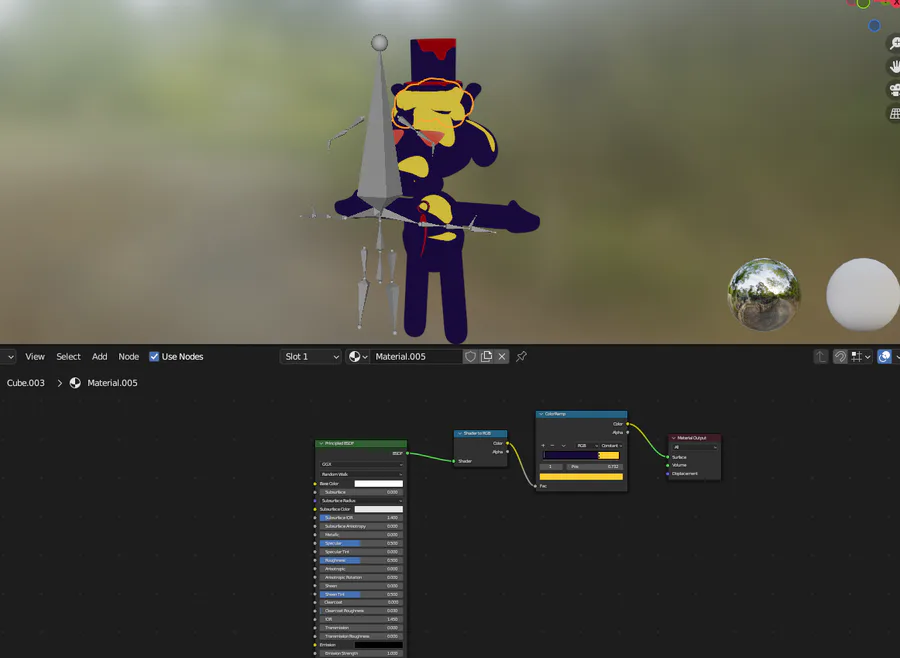The width and height of the screenshot is (900, 658).
Task: Toggle the Use Nodes checkbox
Action: coord(154,357)
